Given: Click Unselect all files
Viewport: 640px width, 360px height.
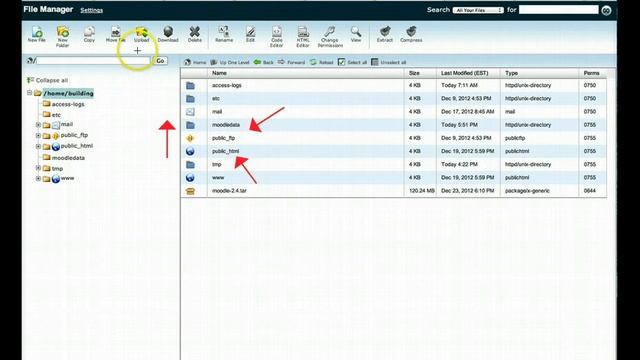Looking at the screenshot, I should click(389, 62).
